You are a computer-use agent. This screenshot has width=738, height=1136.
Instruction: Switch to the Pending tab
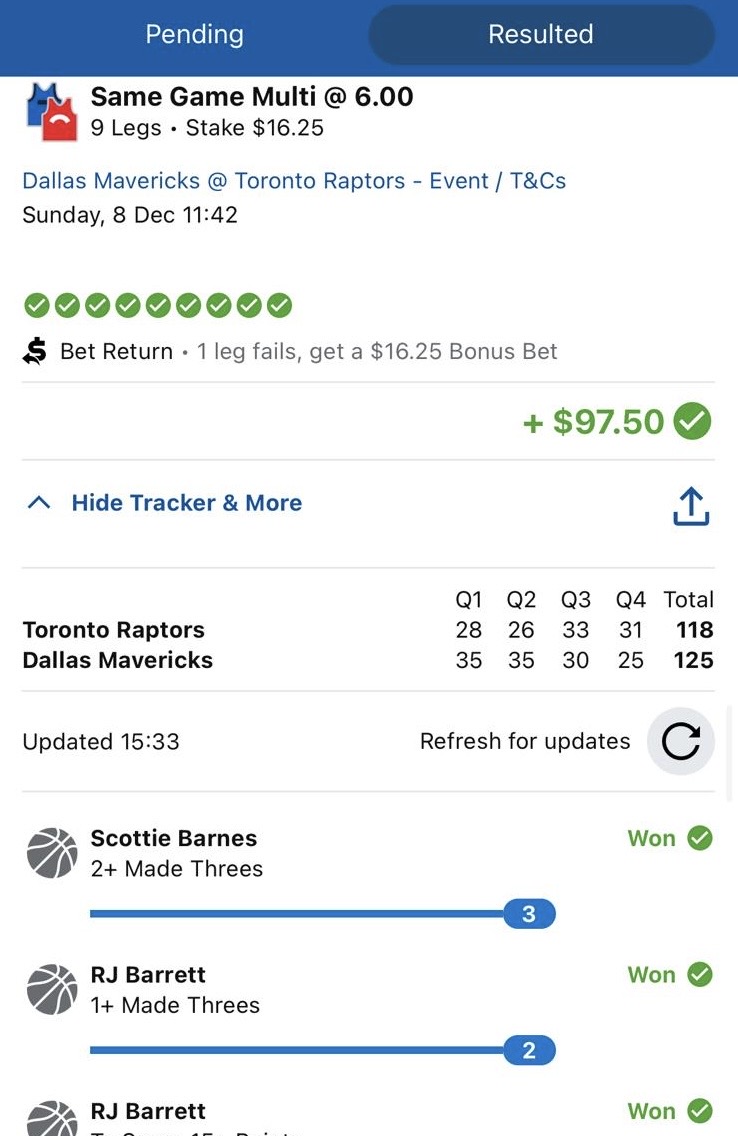click(194, 34)
